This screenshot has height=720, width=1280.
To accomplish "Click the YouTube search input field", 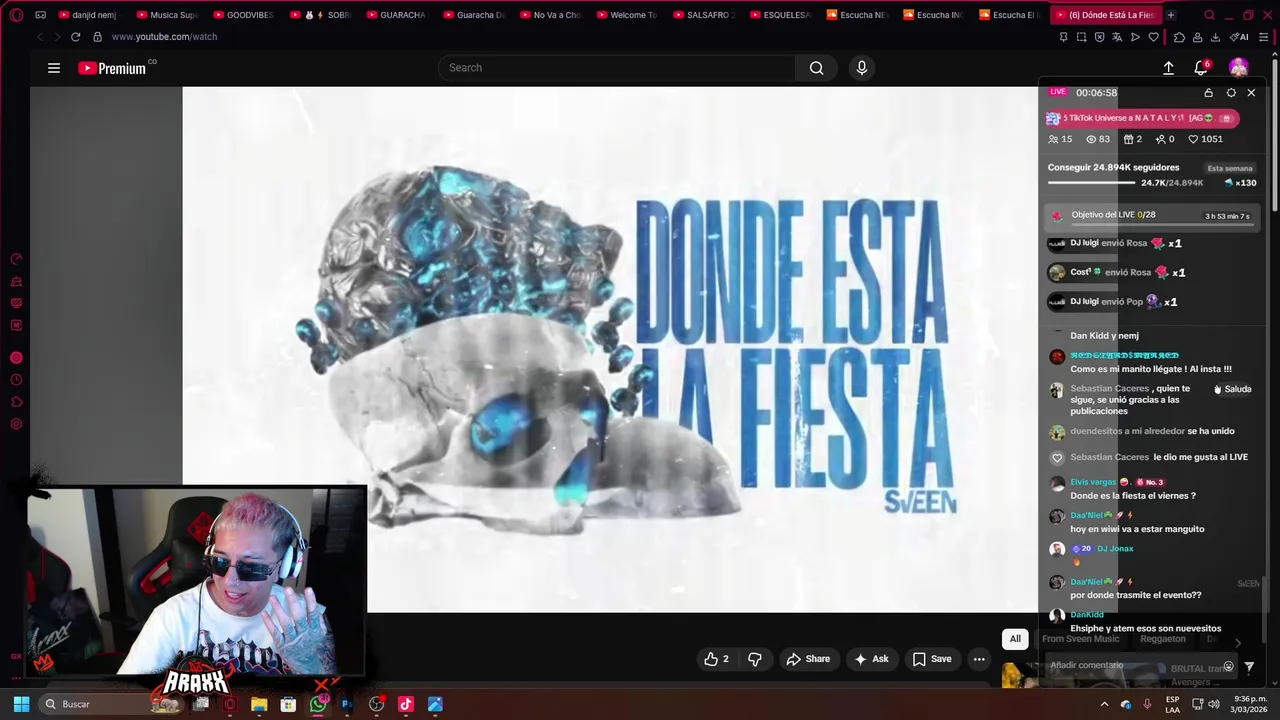I will tap(617, 68).
